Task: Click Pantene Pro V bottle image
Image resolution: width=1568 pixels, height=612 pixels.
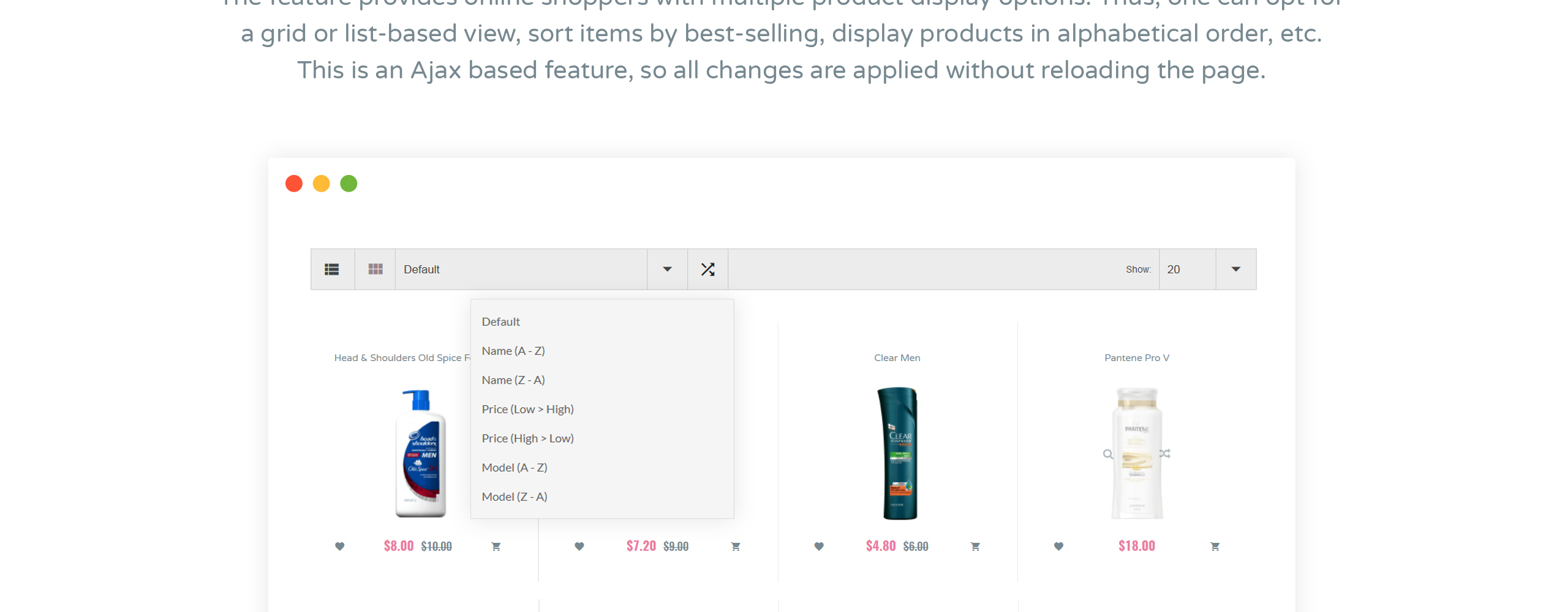Action: coord(1137,453)
